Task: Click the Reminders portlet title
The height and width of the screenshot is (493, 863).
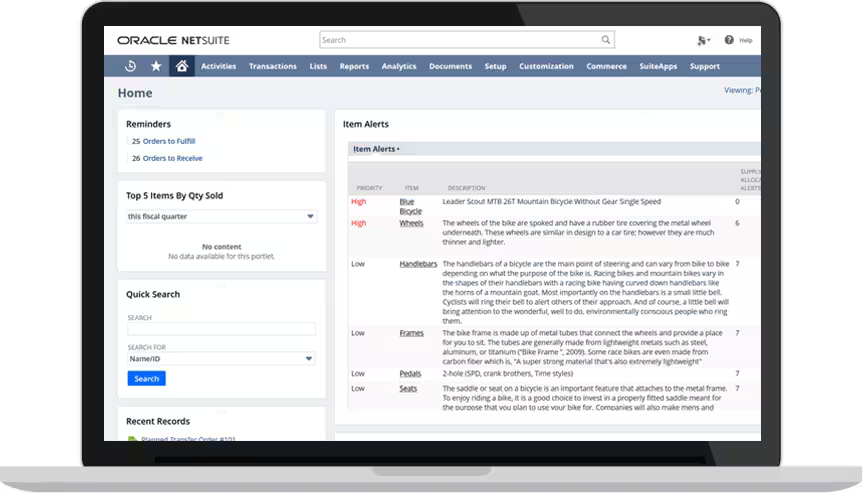Action: pyautogui.click(x=149, y=124)
